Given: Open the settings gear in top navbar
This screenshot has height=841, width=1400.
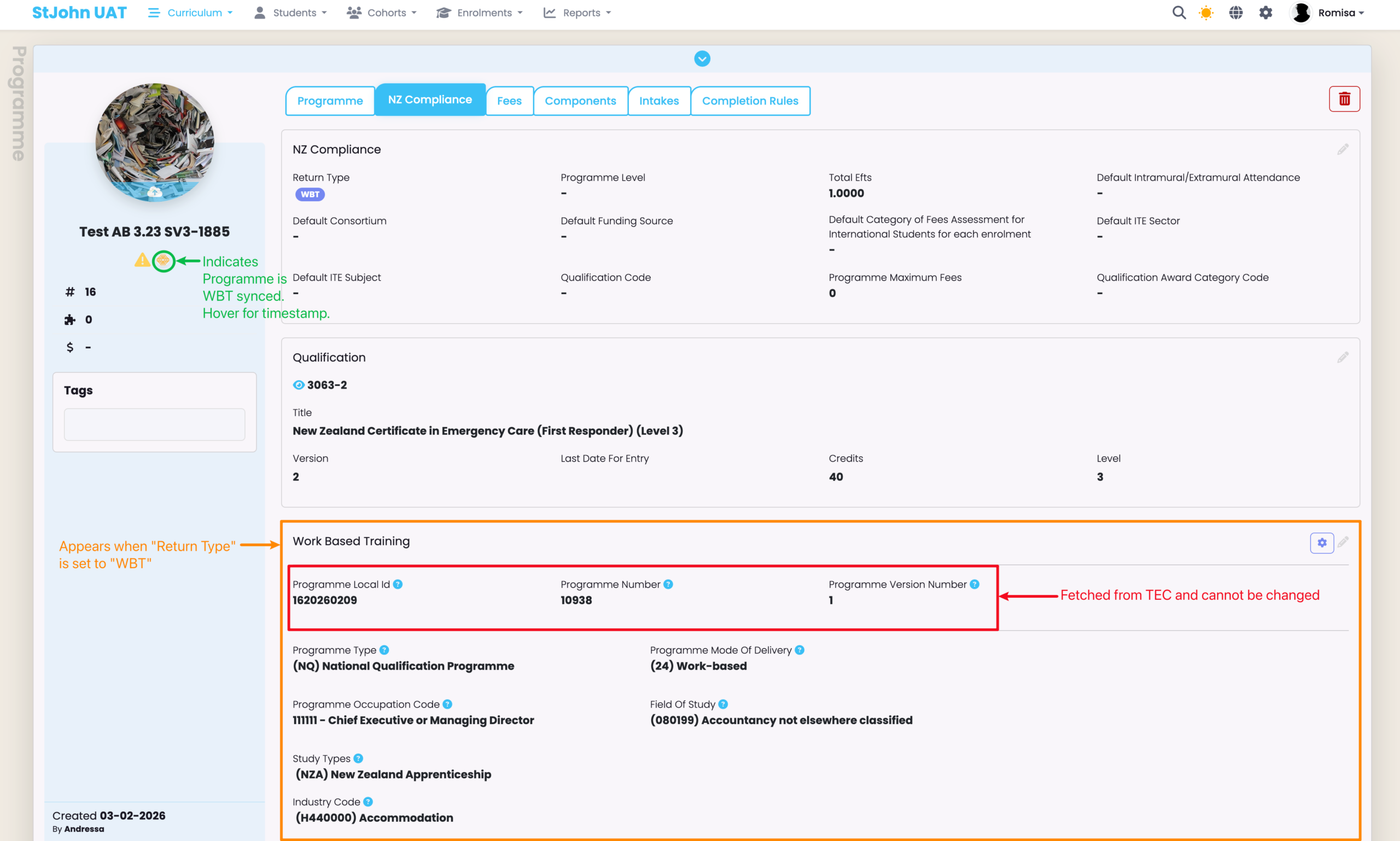Looking at the screenshot, I should (1265, 13).
